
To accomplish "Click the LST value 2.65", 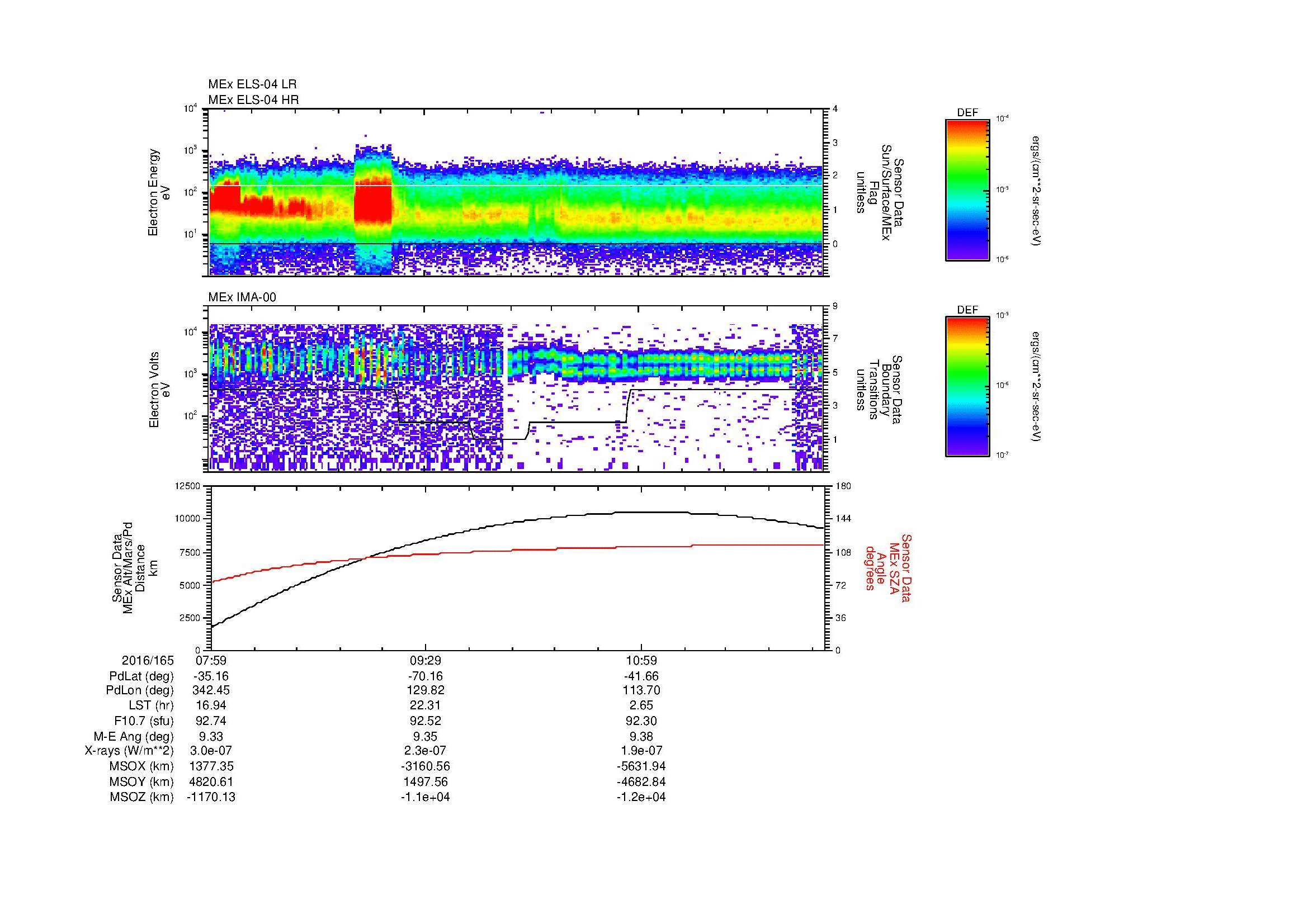I will pos(641,705).
